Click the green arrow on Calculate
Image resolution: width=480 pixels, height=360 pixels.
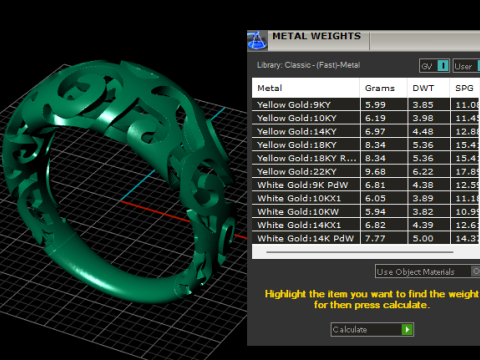[407, 329]
